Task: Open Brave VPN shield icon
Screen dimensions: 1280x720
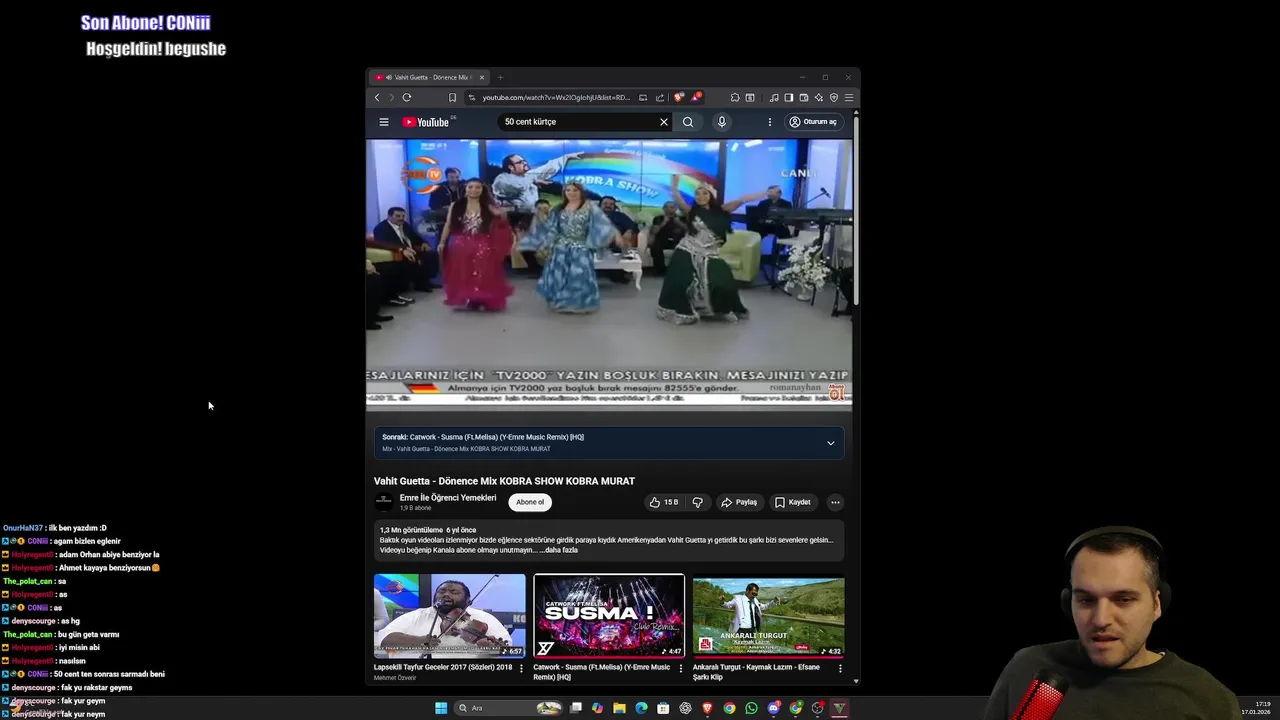Action: (x=834, y=98)
